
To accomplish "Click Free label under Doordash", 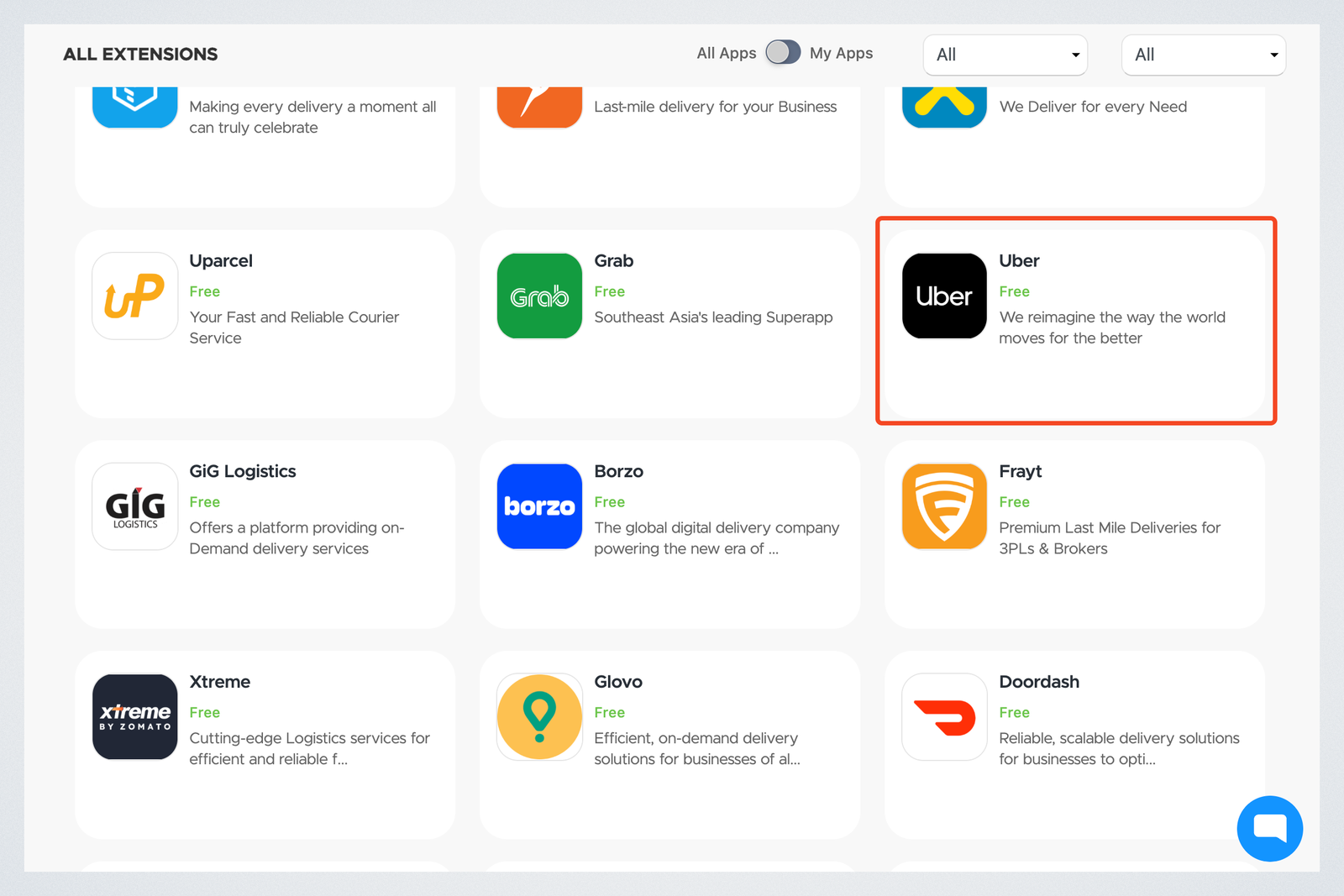I will click(1014, 712).
